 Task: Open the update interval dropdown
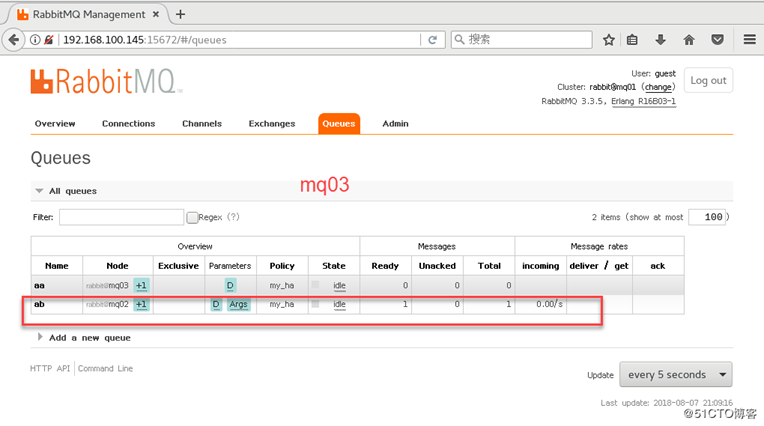pyautogui.click(x=675, y=374)
